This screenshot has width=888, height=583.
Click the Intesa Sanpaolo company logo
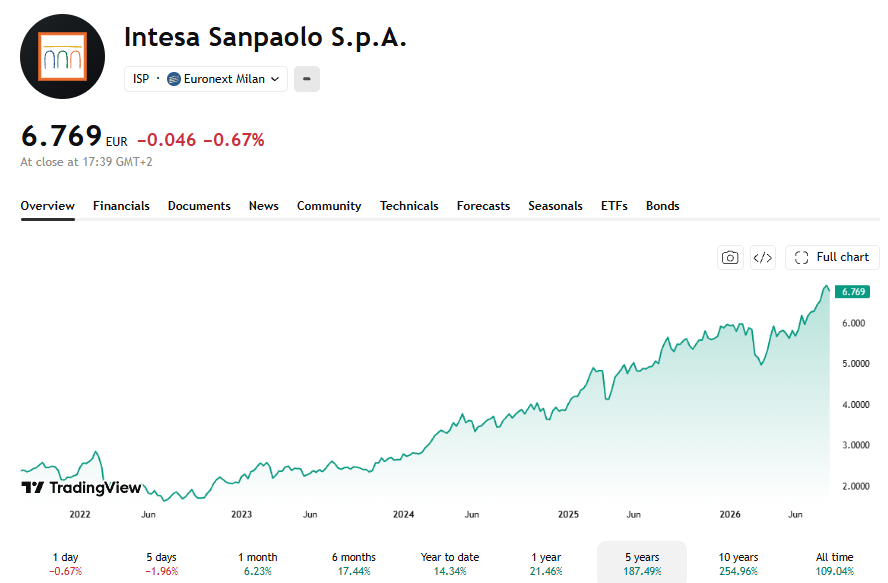(x=62, y=57)
